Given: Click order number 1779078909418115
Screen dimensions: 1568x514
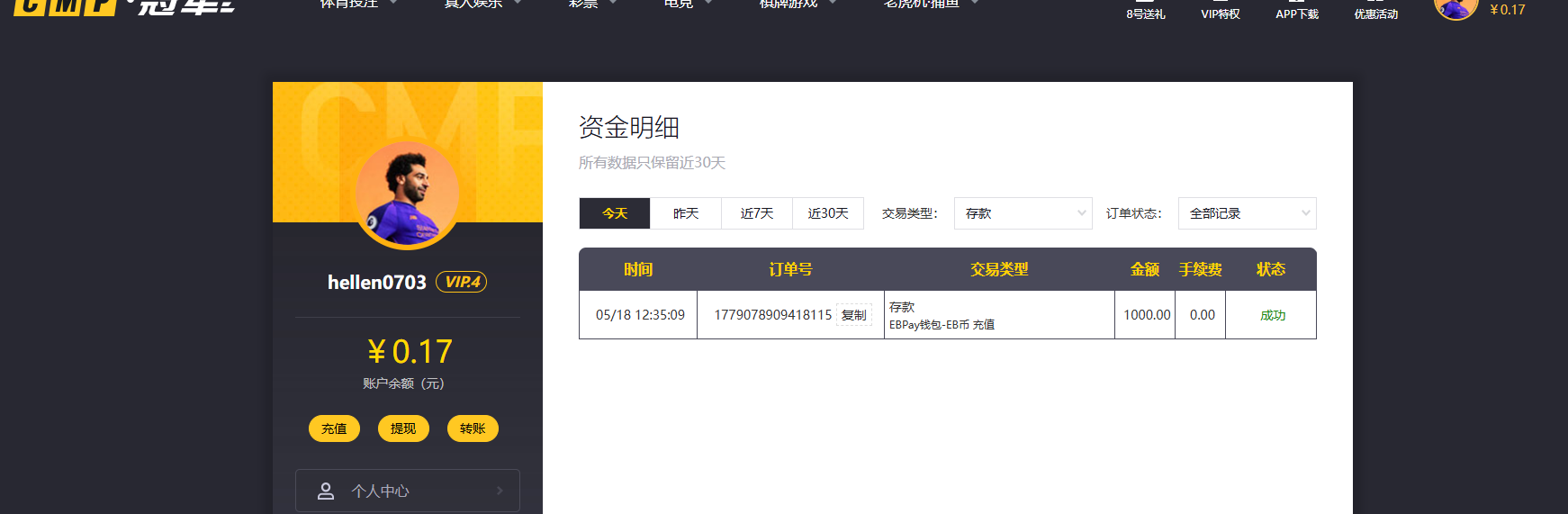Looking at the screenshot, I should [773, 315].
